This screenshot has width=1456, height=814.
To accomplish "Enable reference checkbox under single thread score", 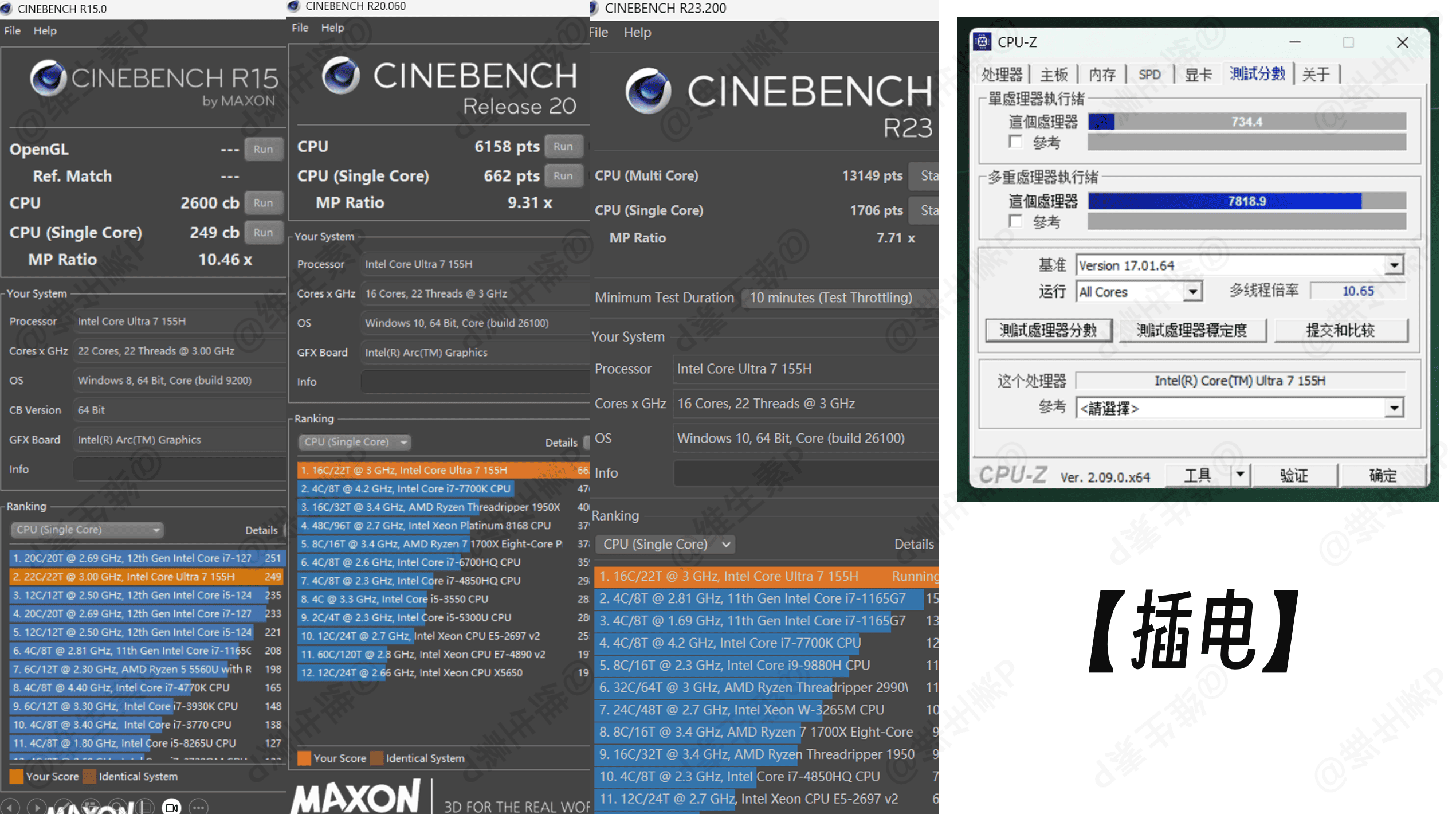I will click(1015, 142).
